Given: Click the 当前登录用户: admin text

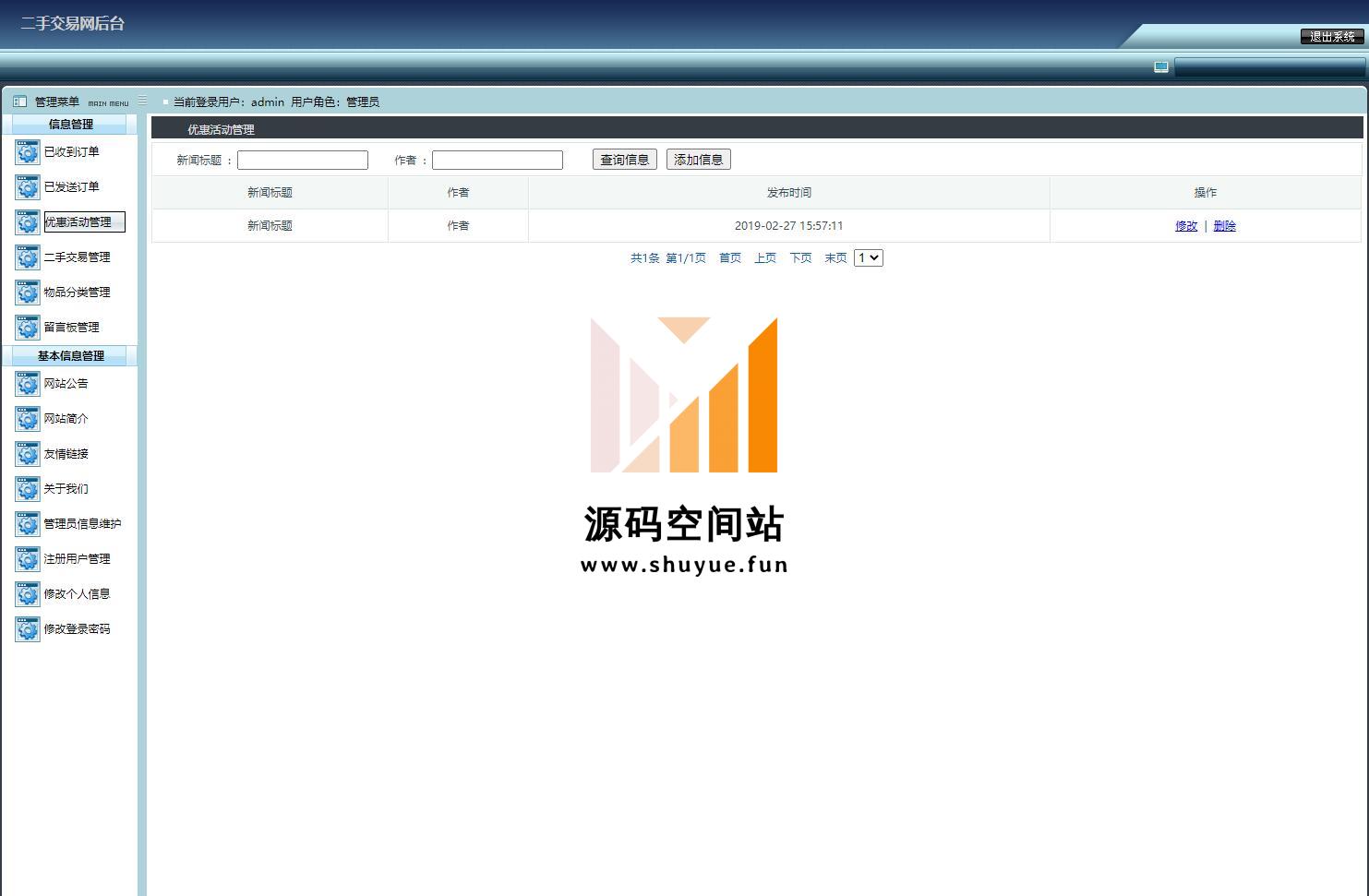Looking at the screenshot, I should click(x=229, y=102).
